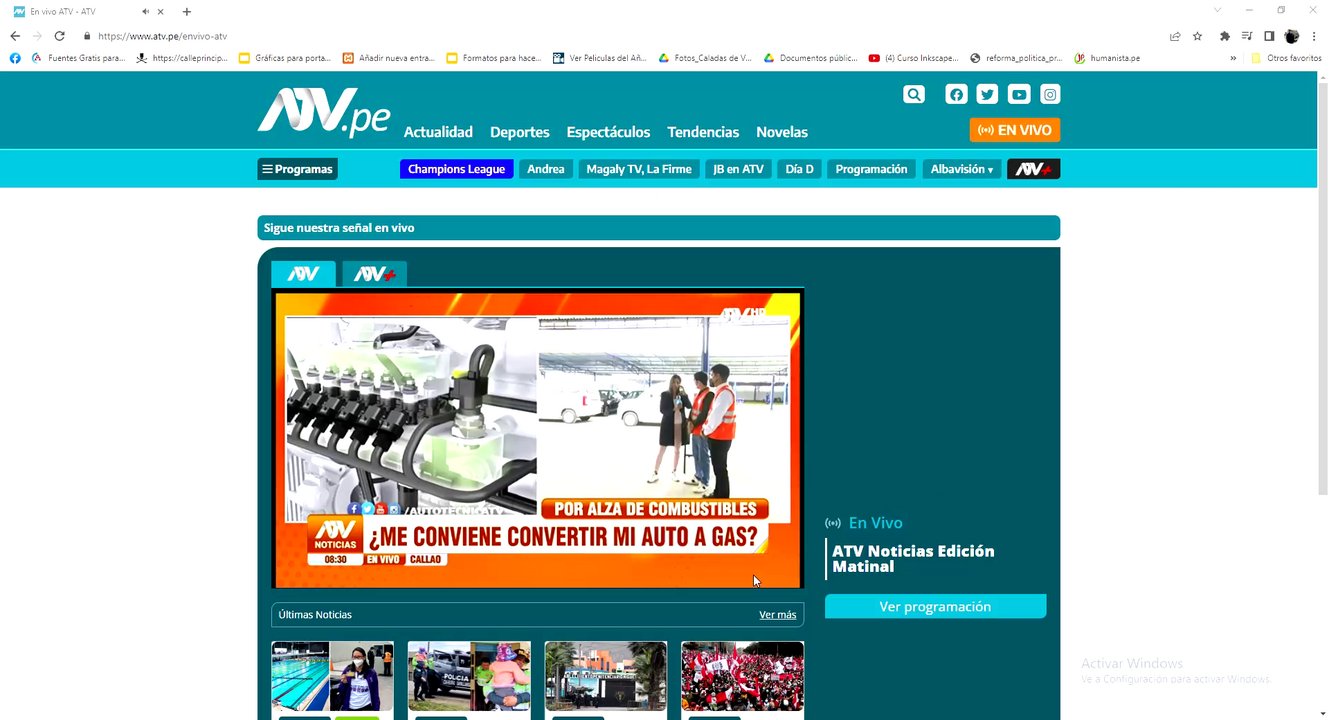This screenshot has height=720, width=1329.
Task: Click the page scrollbar down arrow
Action: 1321,714
